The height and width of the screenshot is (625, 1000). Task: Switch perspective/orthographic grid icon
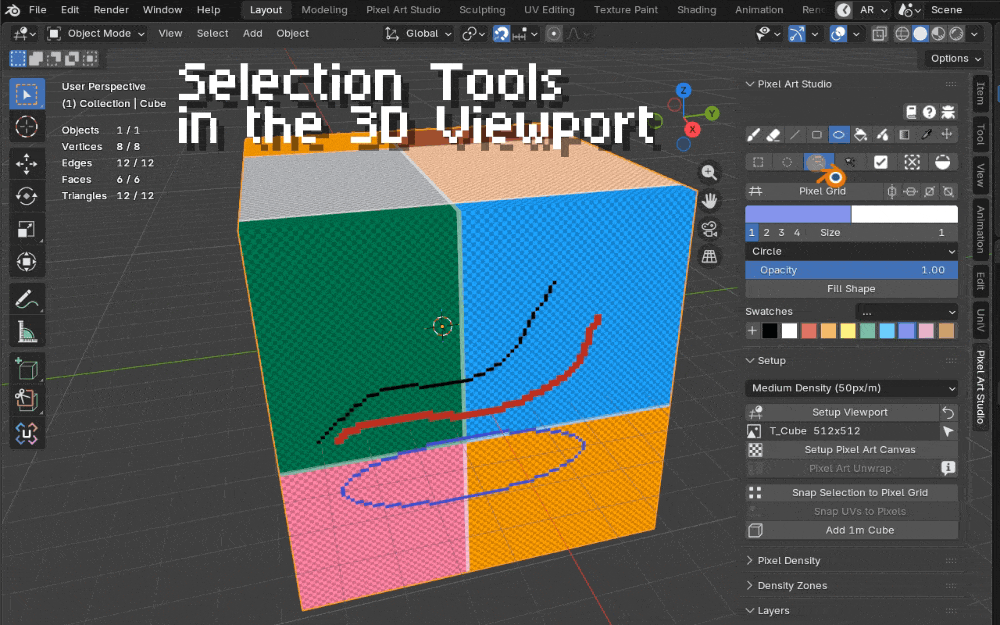(x=709, y=256)
